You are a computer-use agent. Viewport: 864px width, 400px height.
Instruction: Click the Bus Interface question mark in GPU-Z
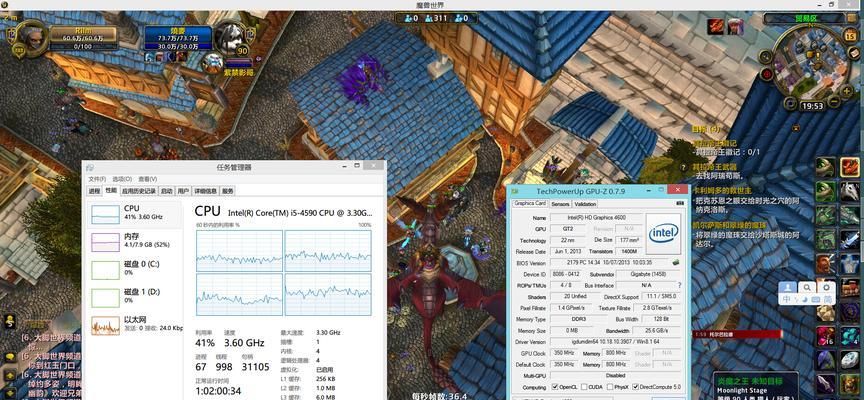pos(680,285)
